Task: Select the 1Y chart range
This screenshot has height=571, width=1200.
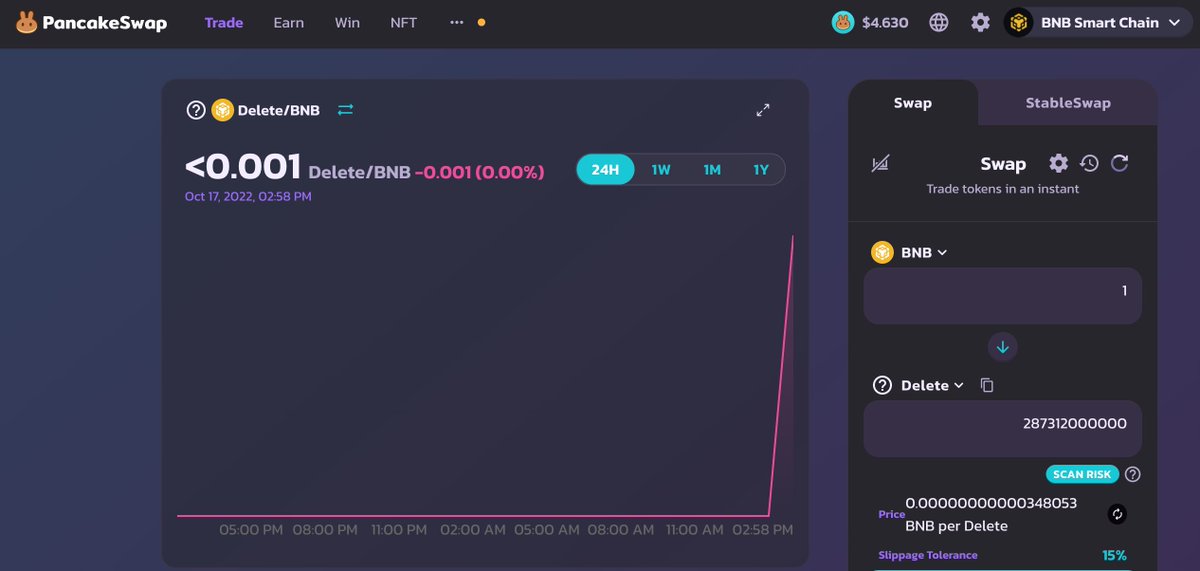Action: click(x=761, y=170)
